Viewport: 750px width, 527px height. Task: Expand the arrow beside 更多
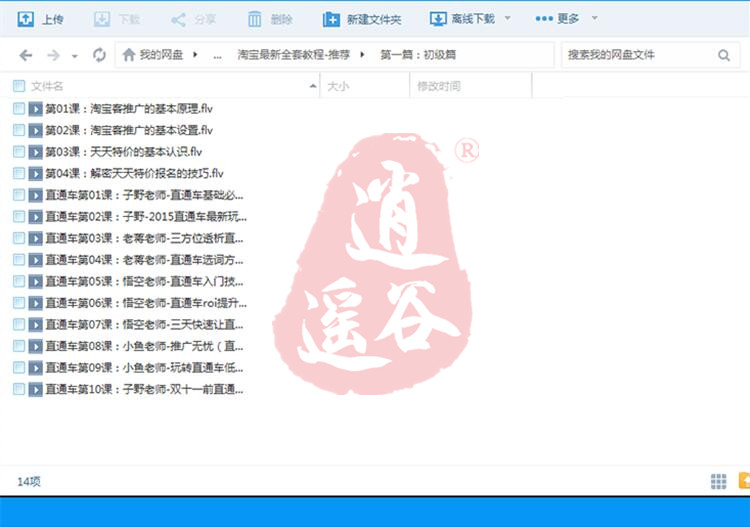point(595,18)
